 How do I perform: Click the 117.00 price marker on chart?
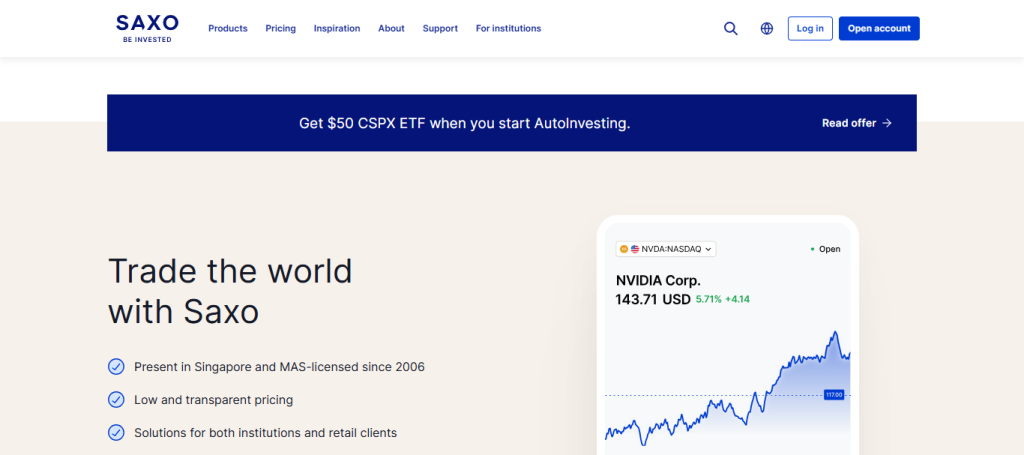(x=834, y=395)
